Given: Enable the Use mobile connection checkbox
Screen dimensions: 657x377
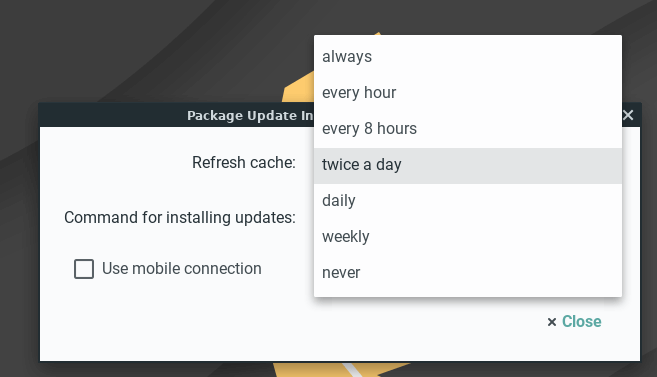Looking at the screenshot, I should click(x=84, y=269).
